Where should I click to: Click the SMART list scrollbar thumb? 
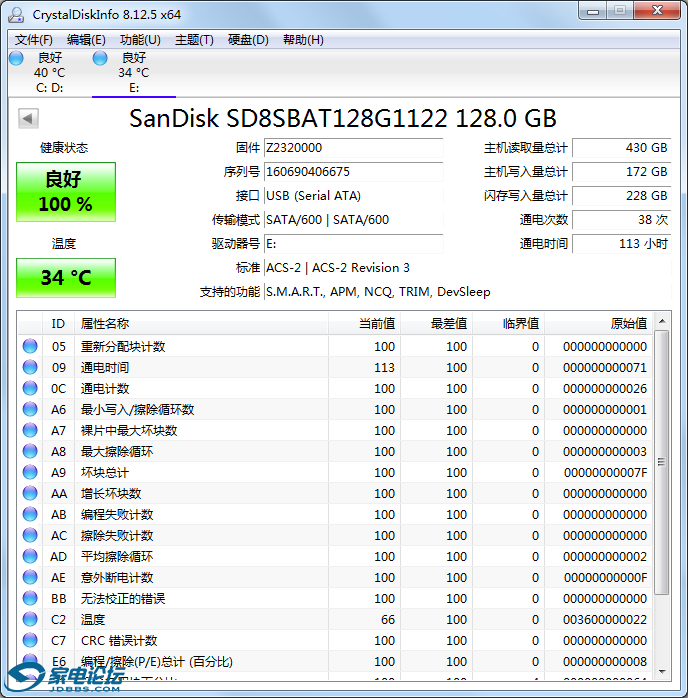662,462
